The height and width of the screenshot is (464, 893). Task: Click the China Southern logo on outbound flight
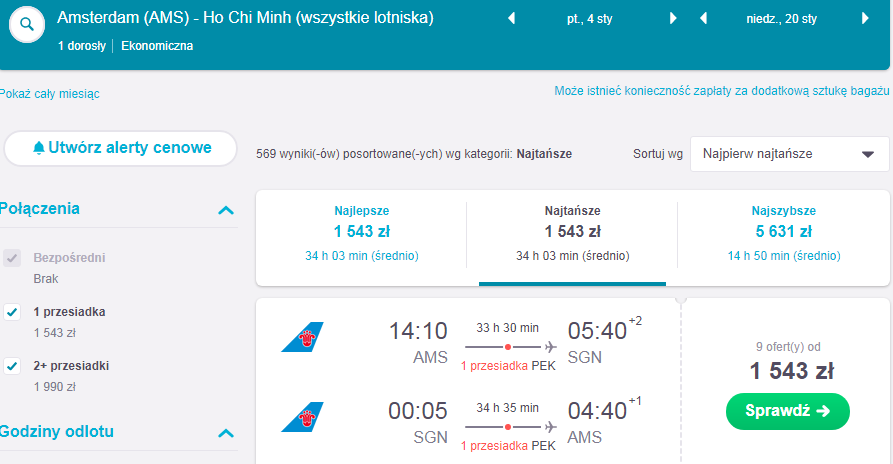tap(302, 337)
